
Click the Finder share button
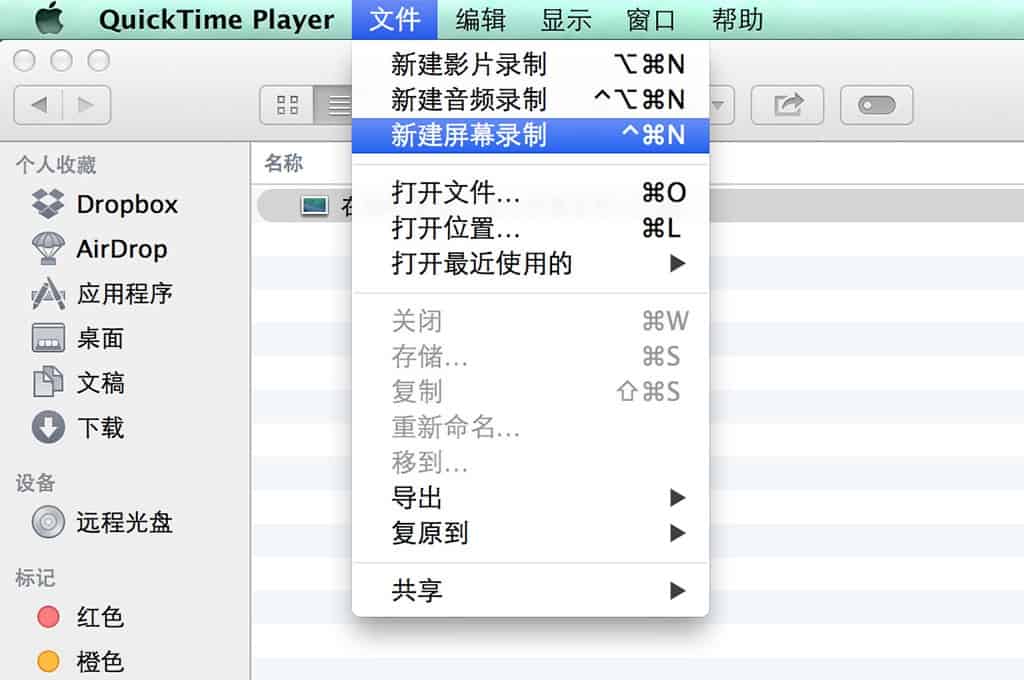[787, 105]
